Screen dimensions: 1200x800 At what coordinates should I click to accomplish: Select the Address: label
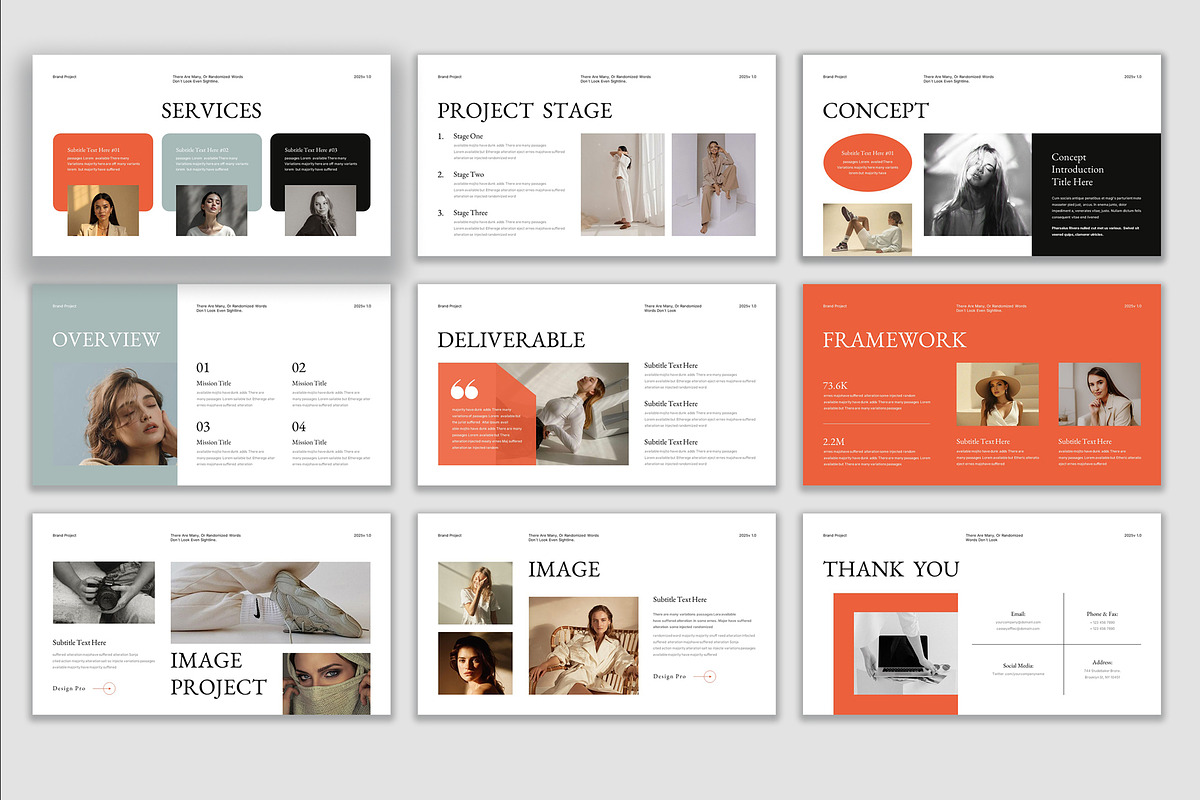coord(1102,662)
